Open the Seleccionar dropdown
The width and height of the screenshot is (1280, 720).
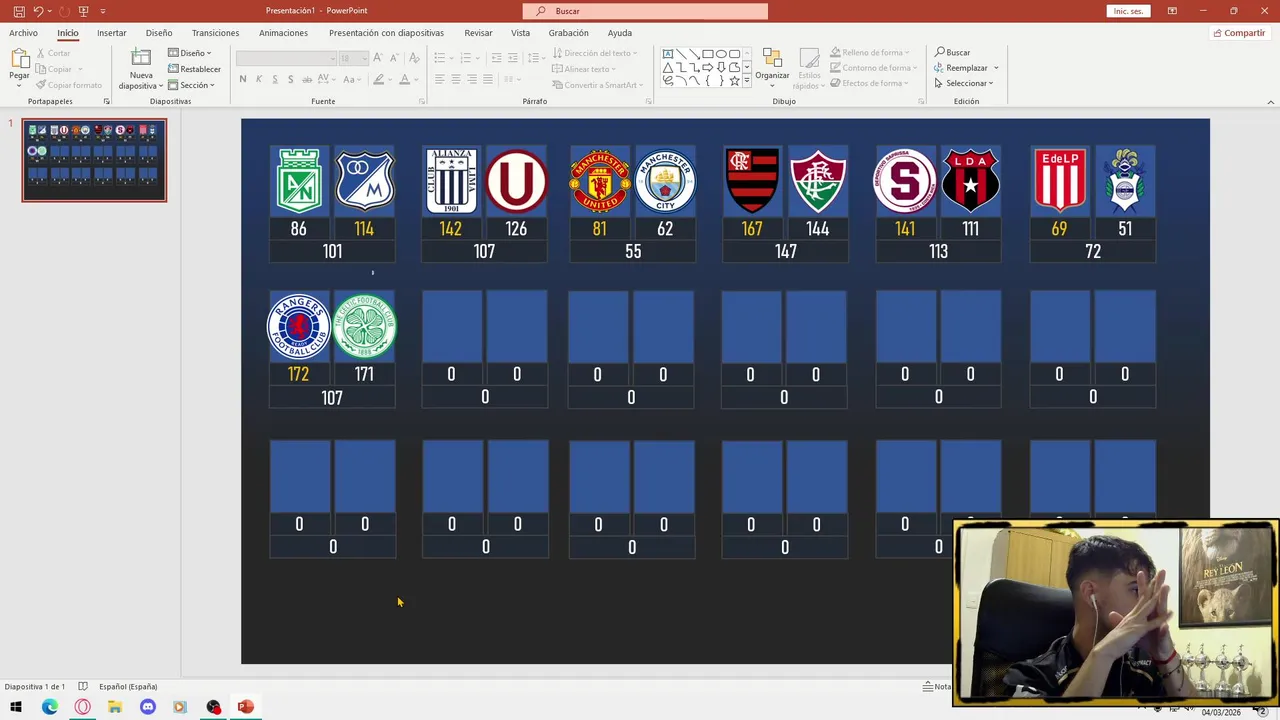pyautogui.click(x=964, y=83)
